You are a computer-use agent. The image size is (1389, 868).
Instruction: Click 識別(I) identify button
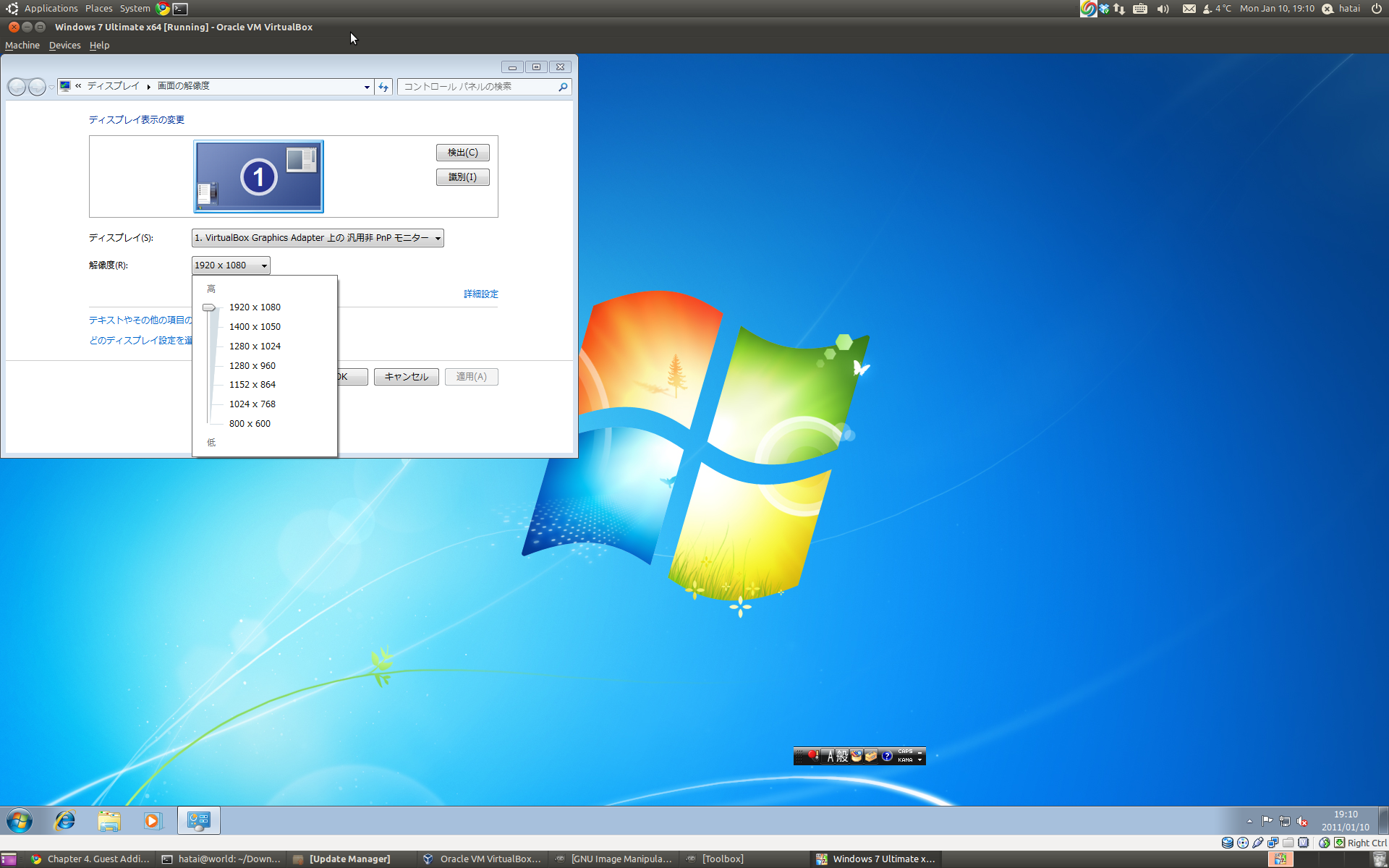pyautogui.click(x=463, y=177)
